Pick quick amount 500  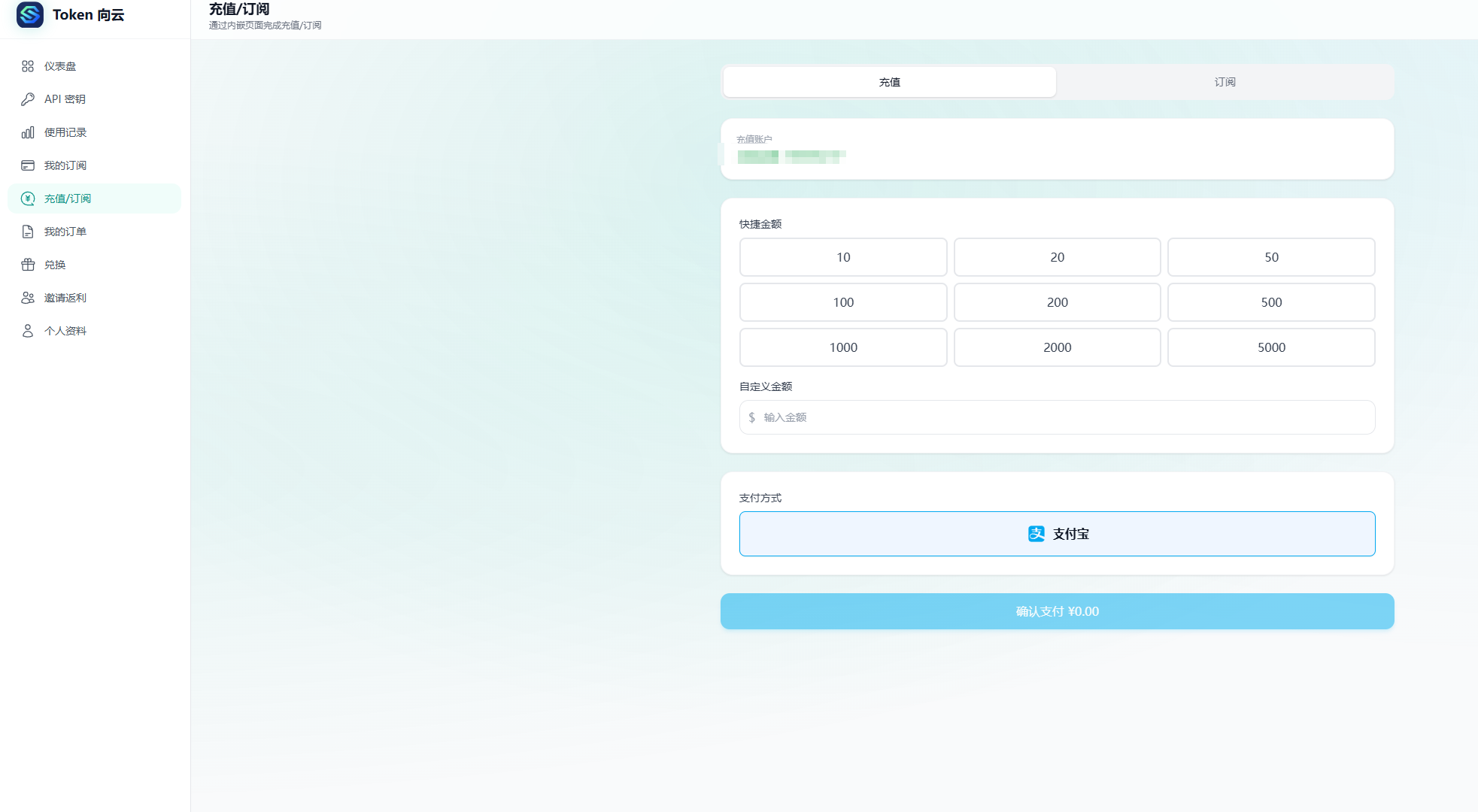[x=1271, y=302]
